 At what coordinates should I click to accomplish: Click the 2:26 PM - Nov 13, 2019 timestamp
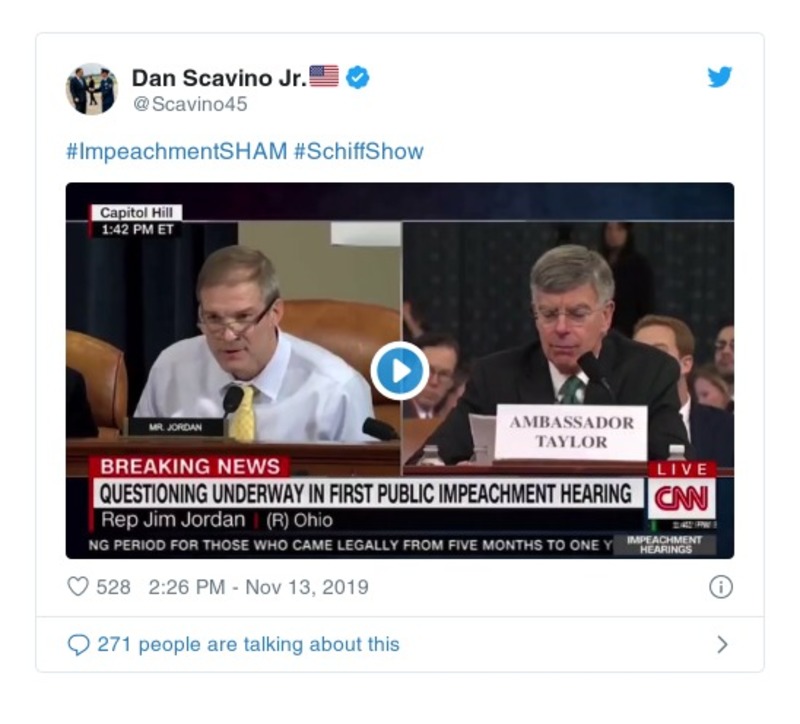(258, 587)
